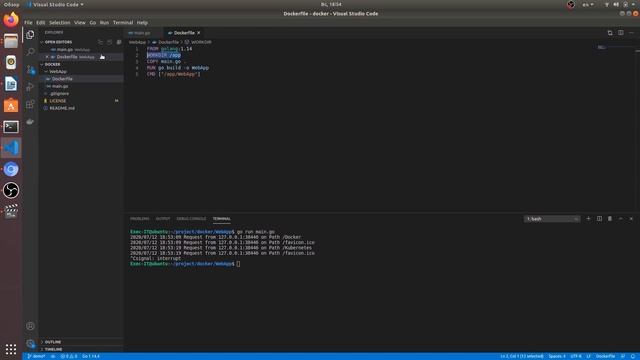This screenshot has height=360, width=640.
Task: Click Dockerfile language mode in status bar
Action: 605,356
